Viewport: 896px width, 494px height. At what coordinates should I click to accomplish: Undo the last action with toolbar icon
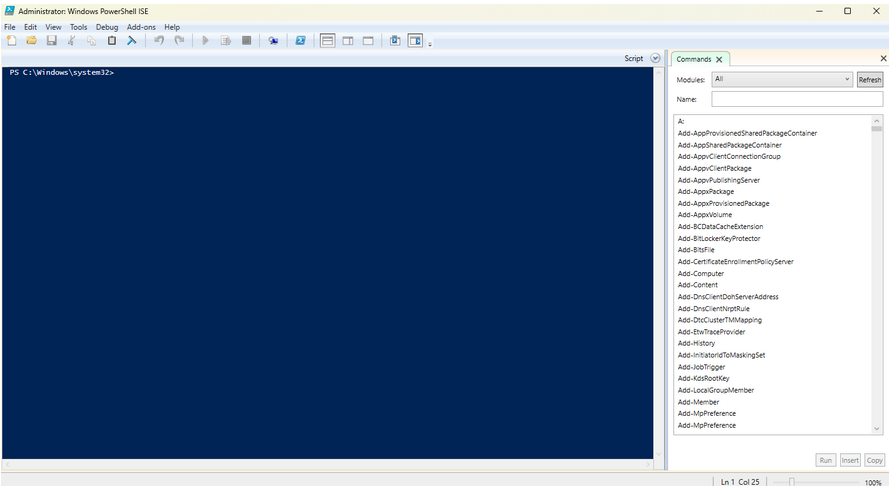tap(159, 41)
